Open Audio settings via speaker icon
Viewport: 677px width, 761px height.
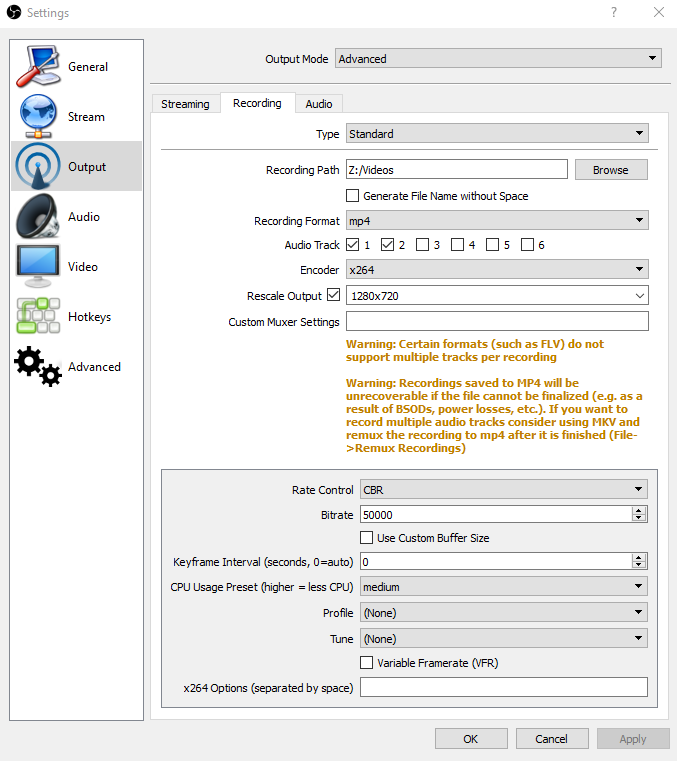tap(38, 216)
